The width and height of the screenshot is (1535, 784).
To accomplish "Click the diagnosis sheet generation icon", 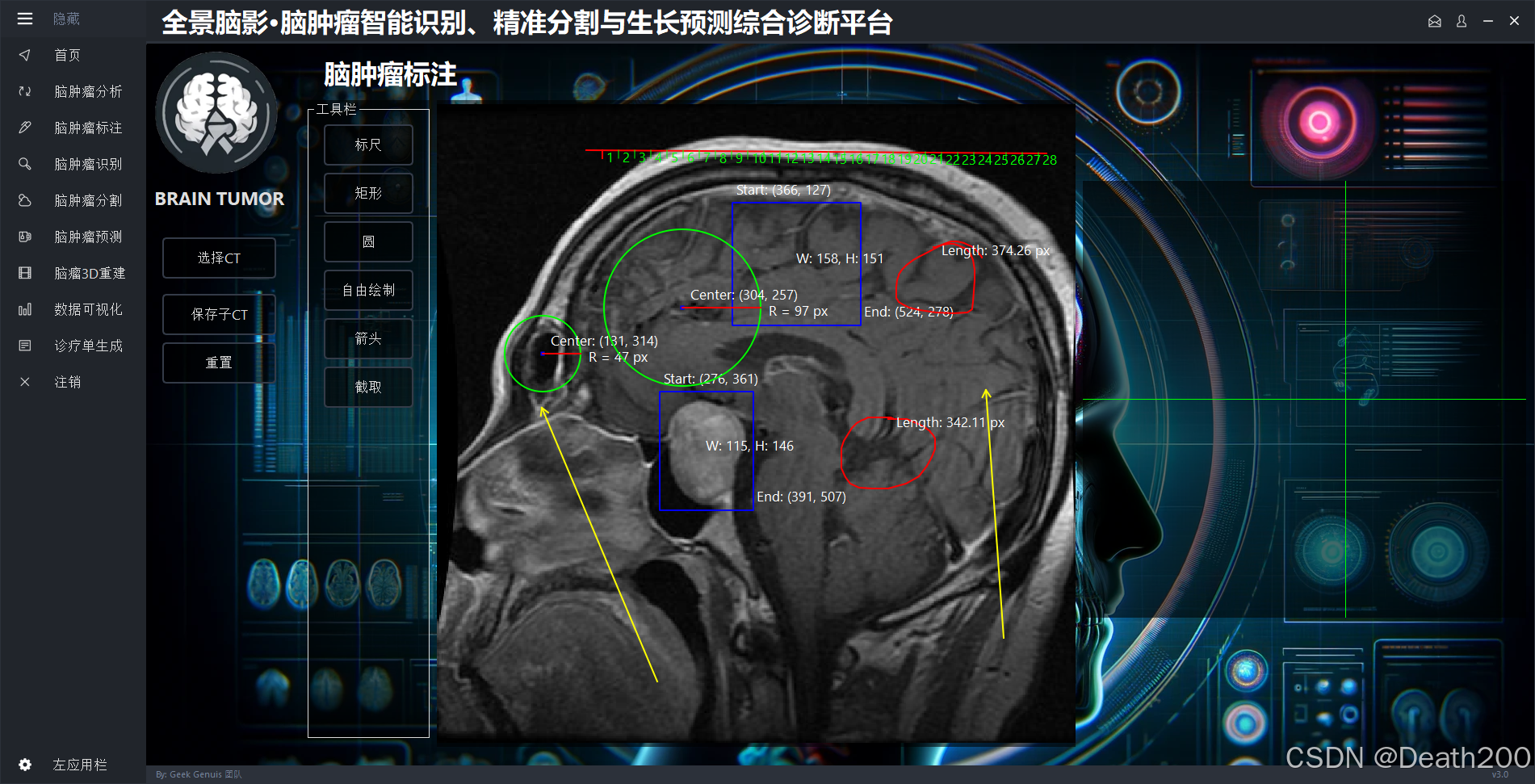I will point(25,346).
